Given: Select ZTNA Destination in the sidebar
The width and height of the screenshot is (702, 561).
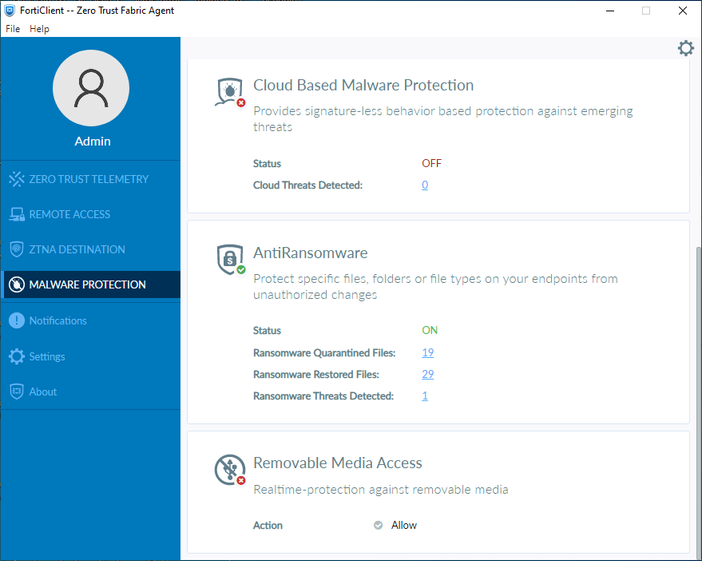Looking at the screenshot, I should pos(77,249).
